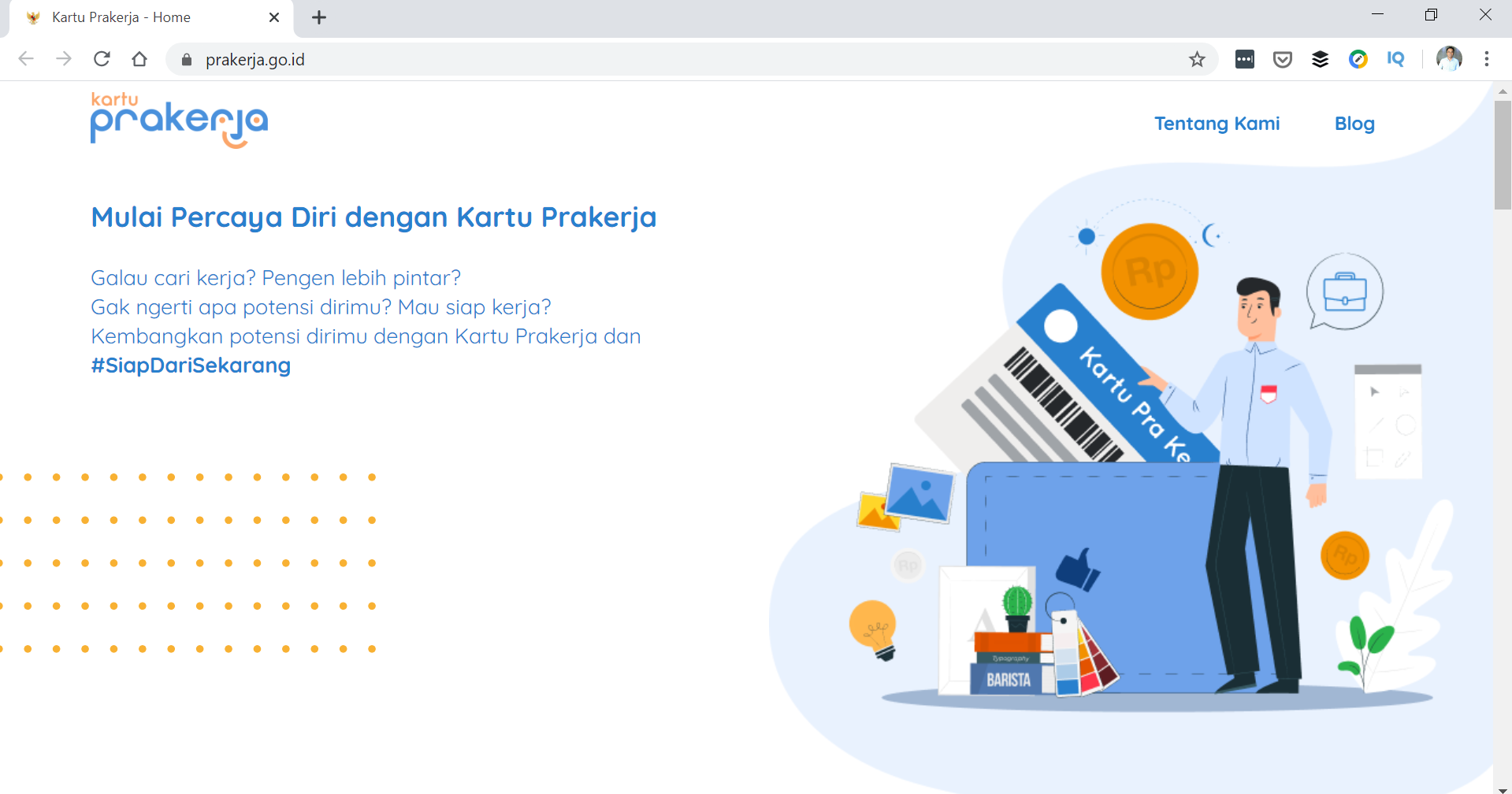Click the browser back arrow
Screen dimensions: 1512x794
pyautogui.click(x=26, y=59)
